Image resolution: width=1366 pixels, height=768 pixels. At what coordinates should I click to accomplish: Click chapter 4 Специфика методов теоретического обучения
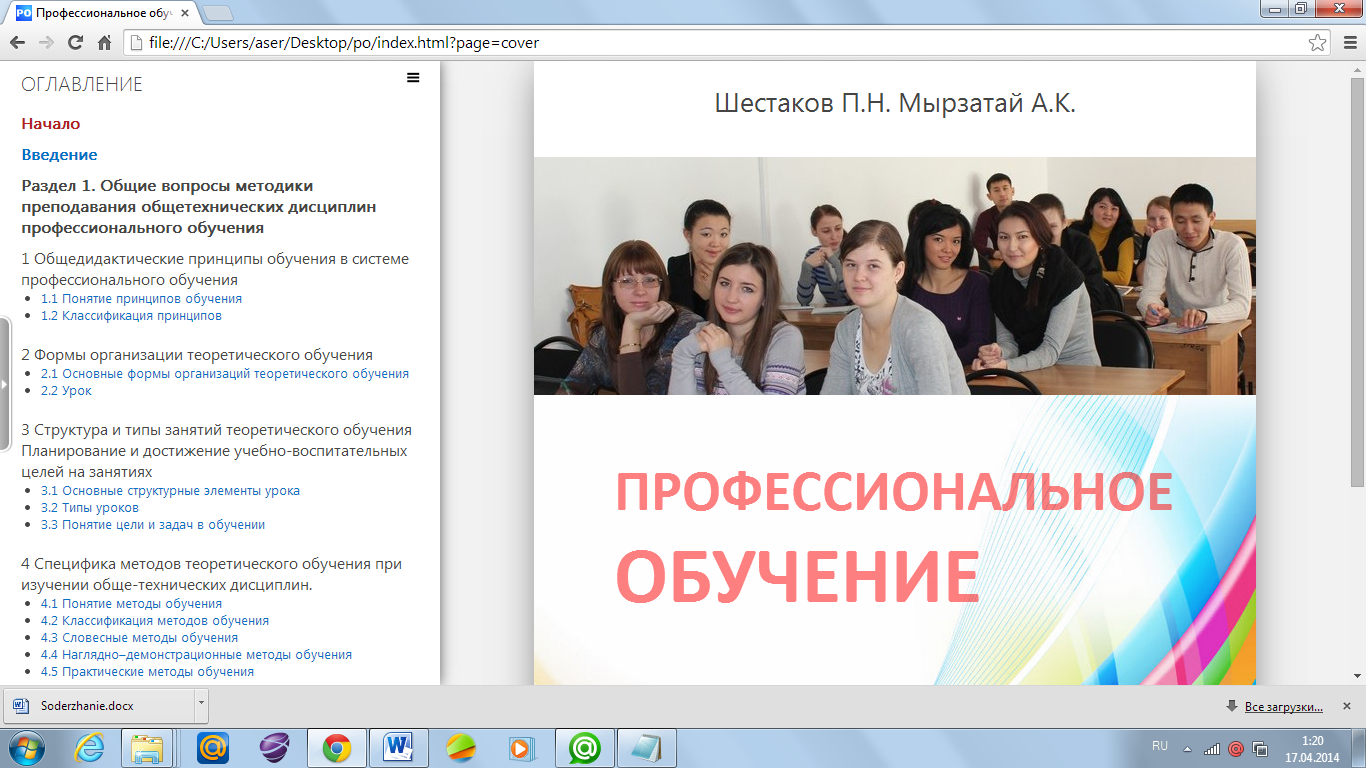click(211, 574)
